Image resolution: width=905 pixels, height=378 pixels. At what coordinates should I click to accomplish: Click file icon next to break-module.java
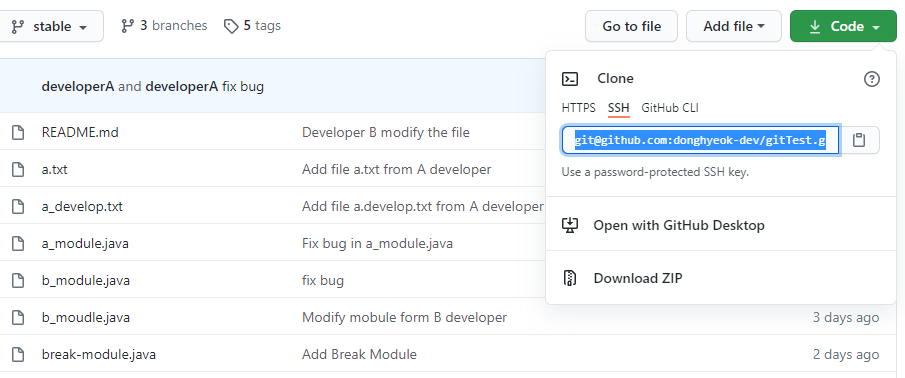click(18, 354)
